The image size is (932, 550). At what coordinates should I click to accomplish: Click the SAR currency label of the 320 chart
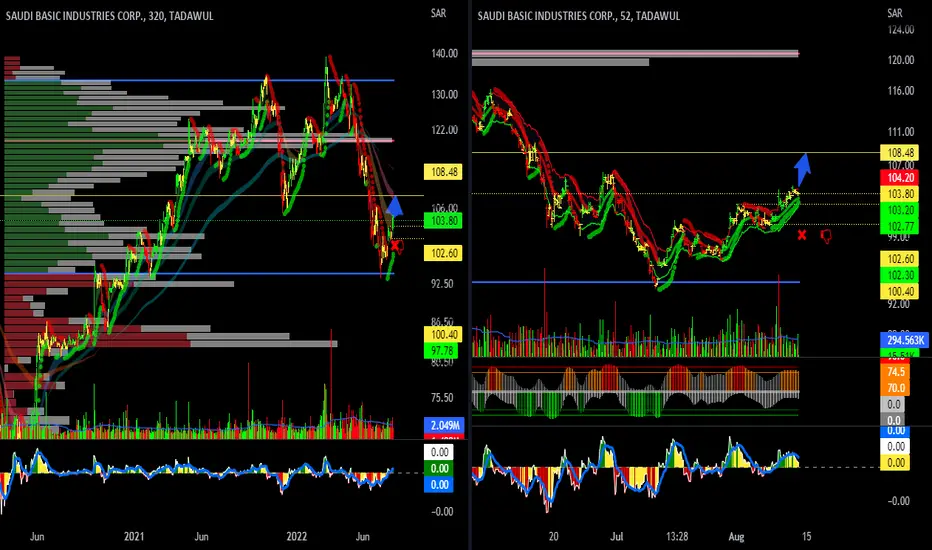(x=439, y=13)
